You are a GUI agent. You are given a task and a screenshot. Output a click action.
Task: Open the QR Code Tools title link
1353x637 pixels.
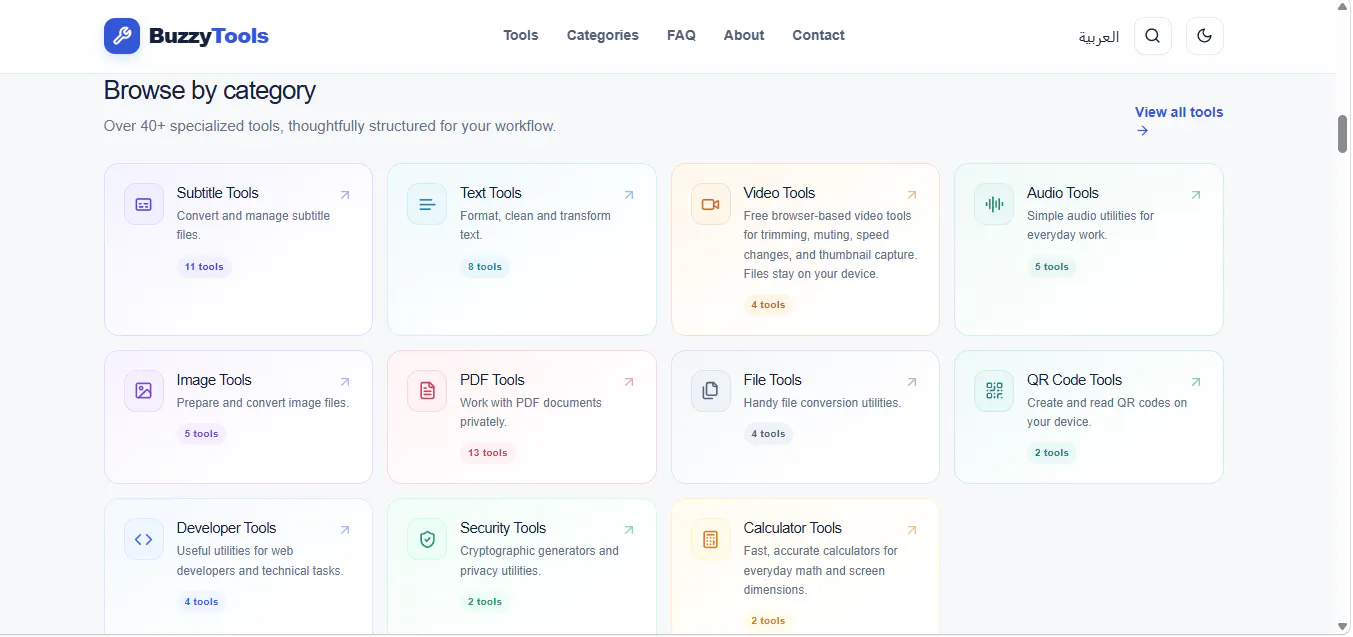[1075, 380]
